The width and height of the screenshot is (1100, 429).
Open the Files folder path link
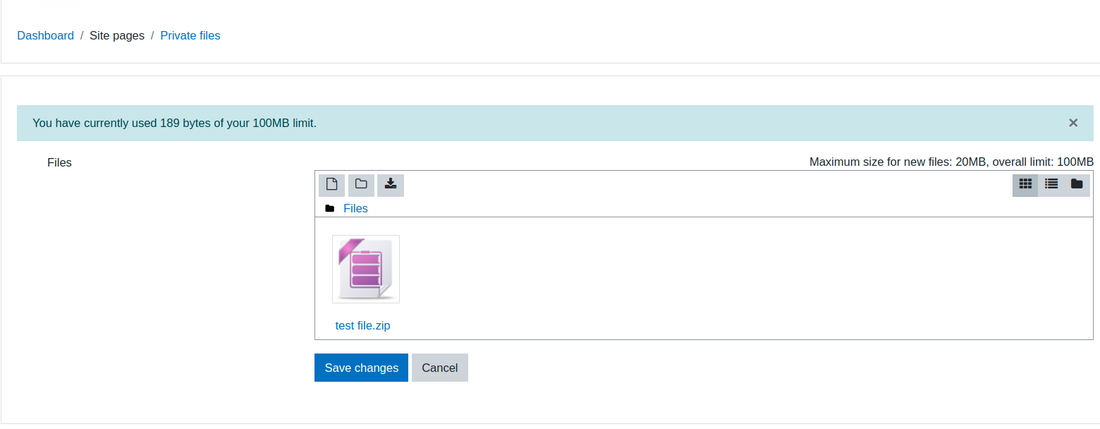click(356, 209)
